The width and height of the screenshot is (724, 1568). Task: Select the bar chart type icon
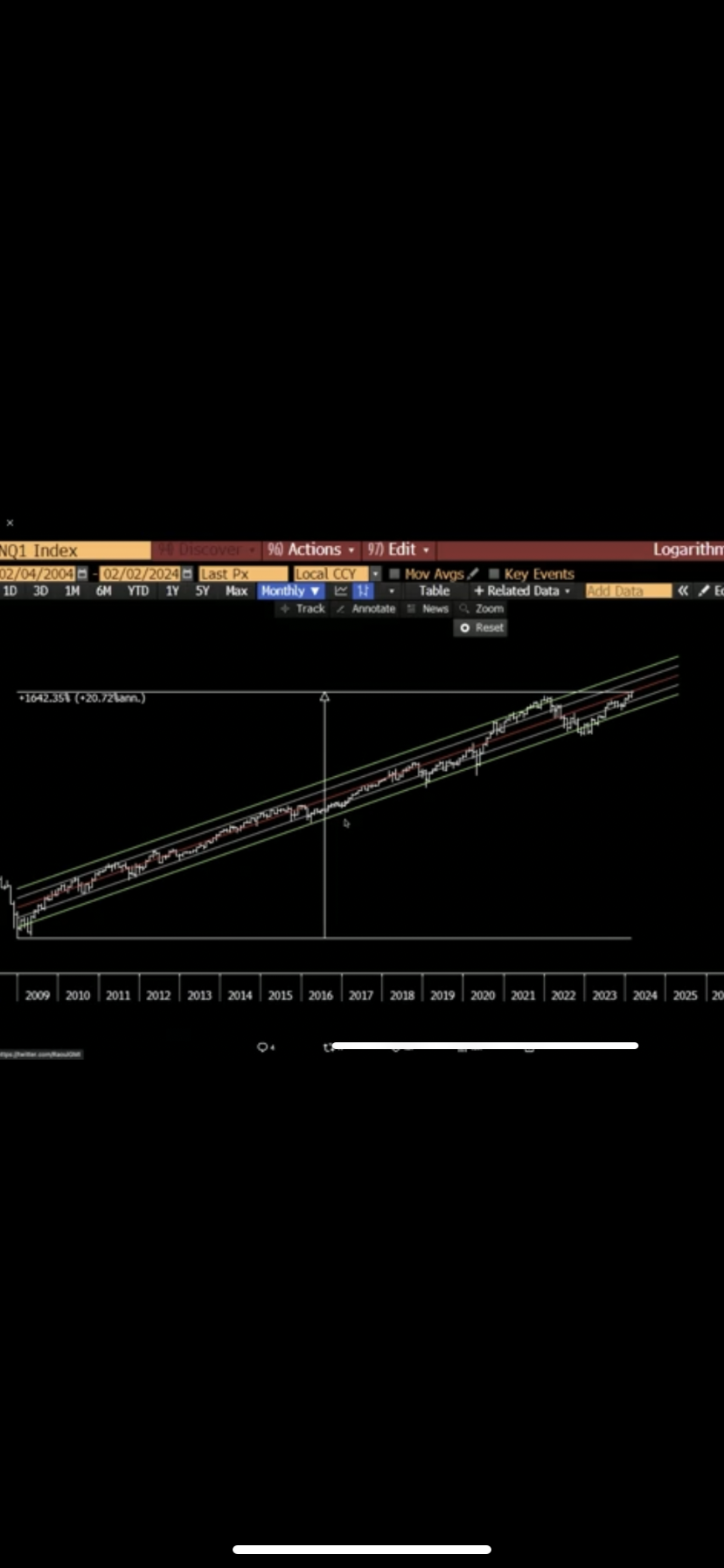(x=363, y=591)
